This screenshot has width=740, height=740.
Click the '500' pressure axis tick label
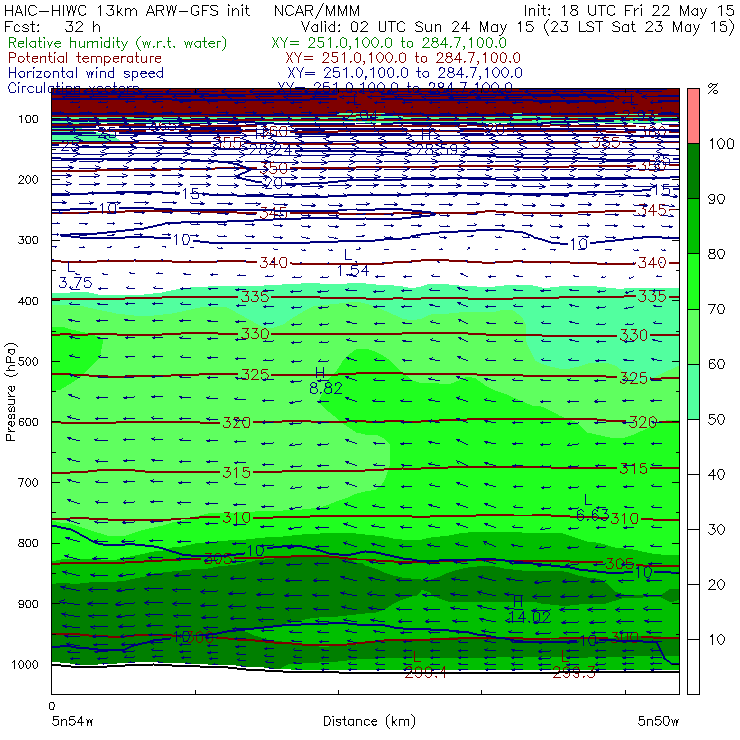click(28, 362)
